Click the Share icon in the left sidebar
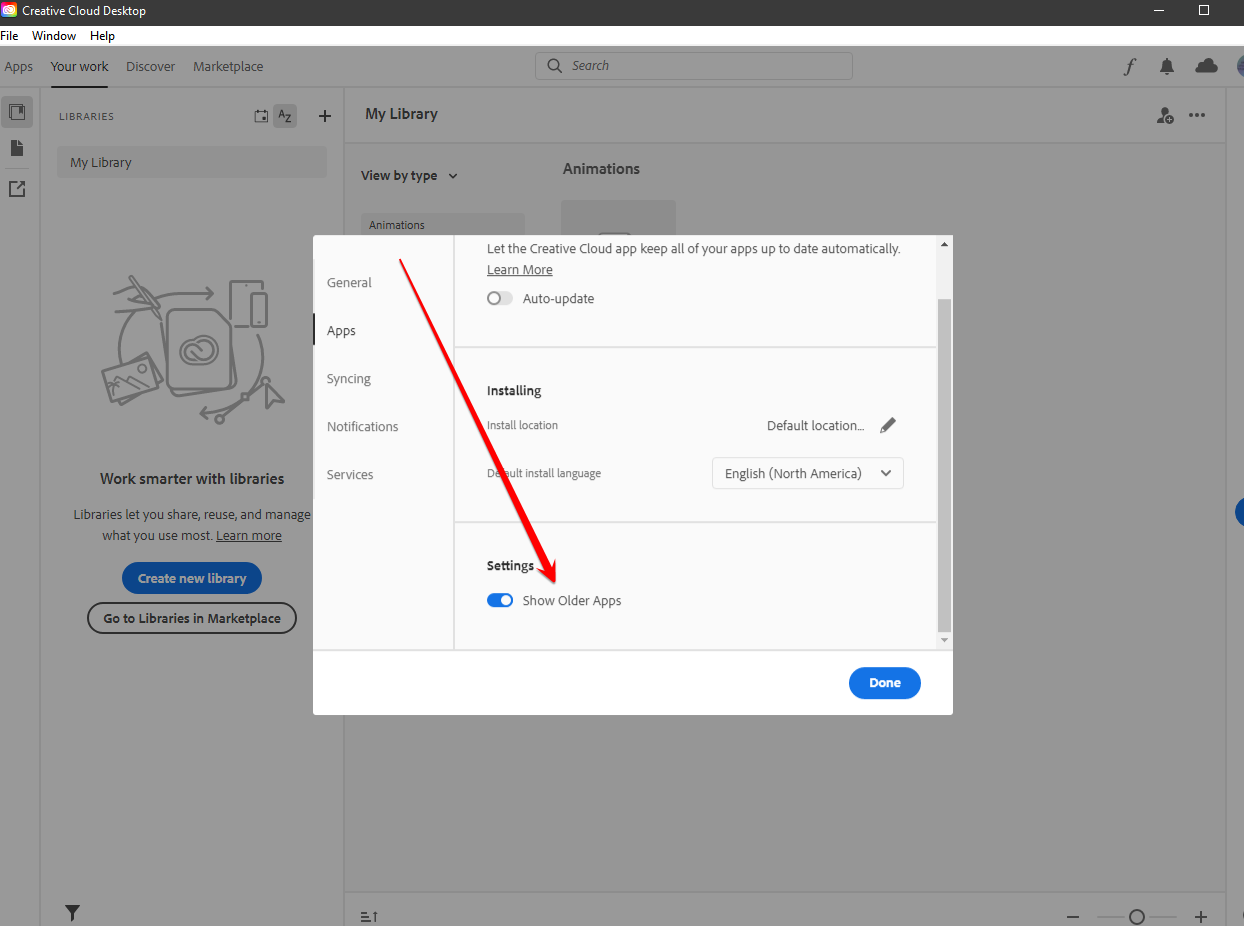 click(16, 188)
